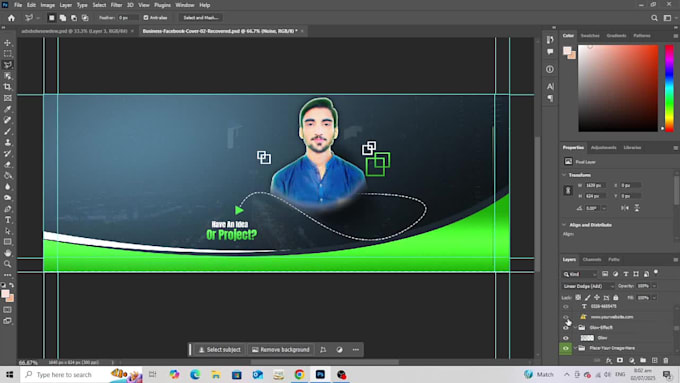The height and width of the screenshot is (383, 680).
Task: Click the Home icon in options bar
Action: pos(11,18)
